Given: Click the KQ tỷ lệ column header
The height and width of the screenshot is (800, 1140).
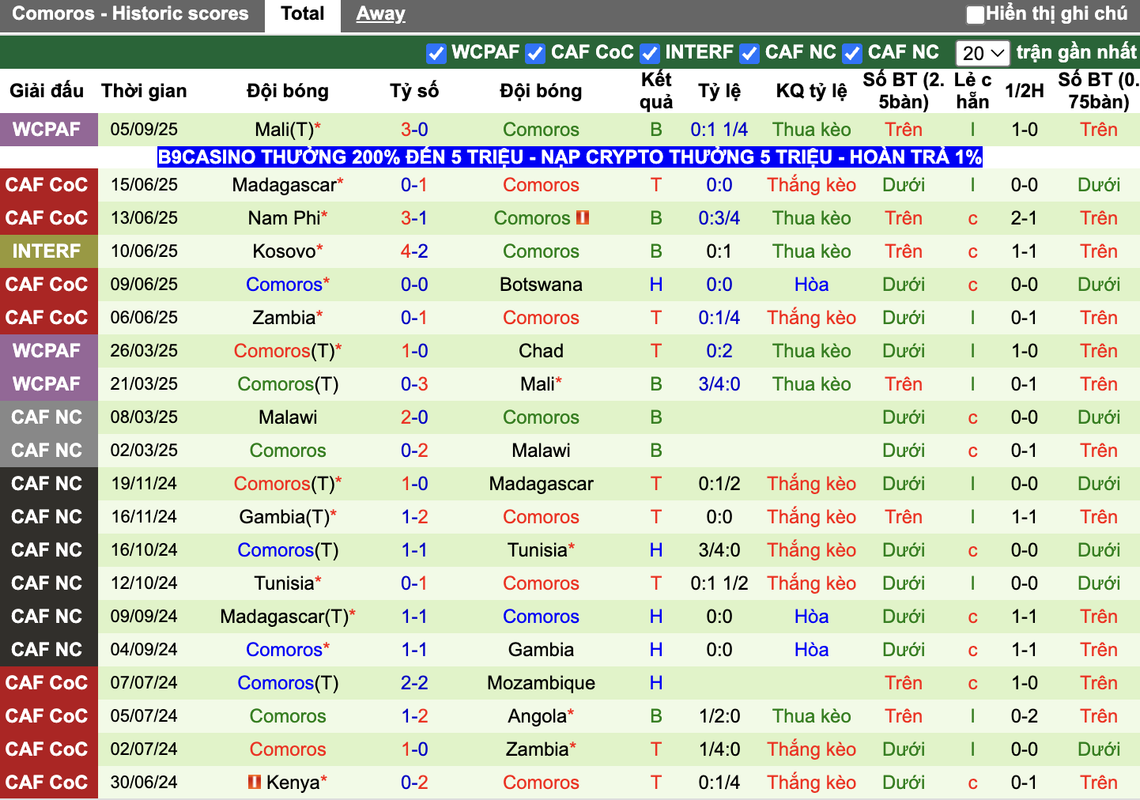Looking at the screenshot, I should tap(811, 91).
